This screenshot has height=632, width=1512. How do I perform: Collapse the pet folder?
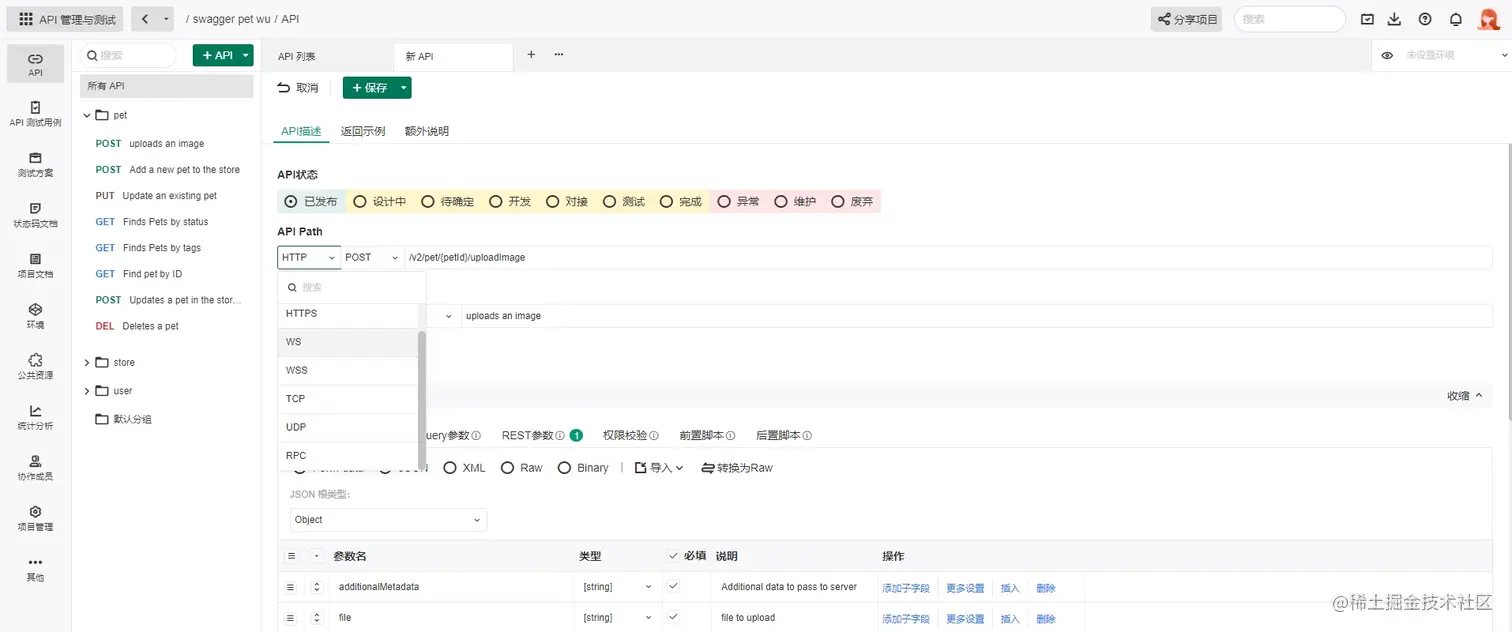(87, 115)
